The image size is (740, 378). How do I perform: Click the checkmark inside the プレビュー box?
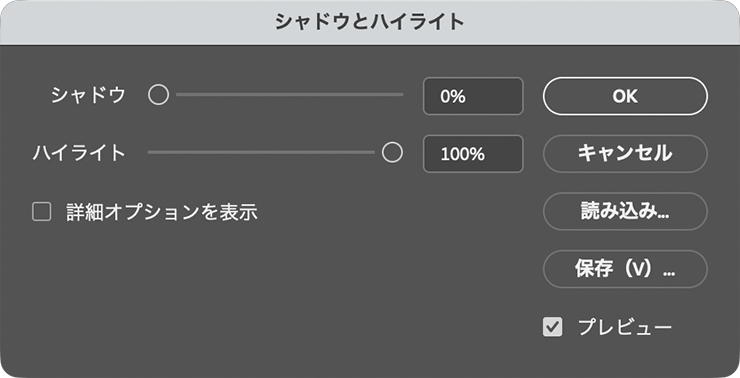pos(553,327)
